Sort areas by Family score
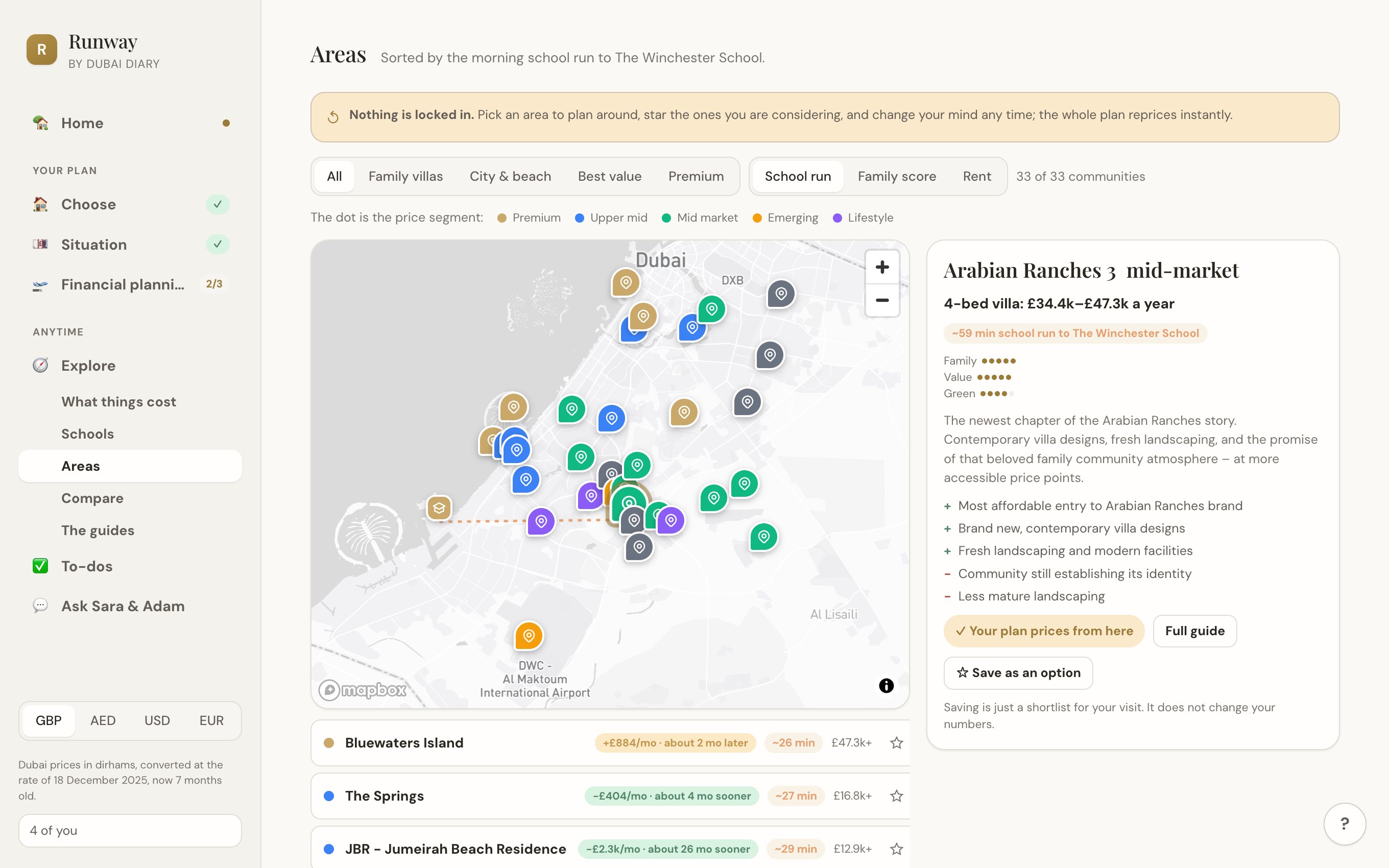 pos(897,176)
